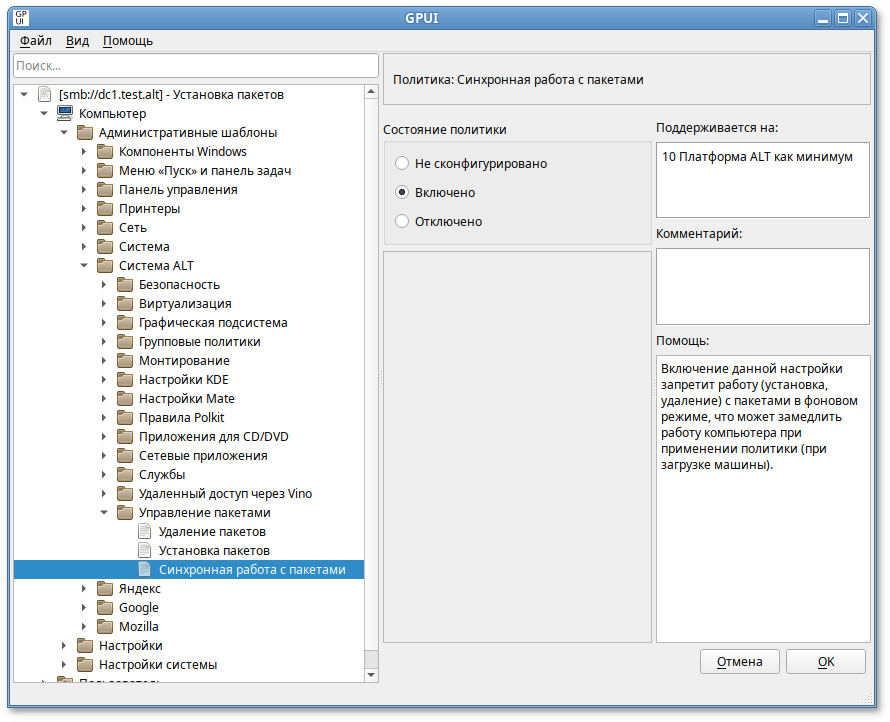Click the folder icon next to Mozilla
The height and width of the screenshot is (722, 890).
[105, 626]
